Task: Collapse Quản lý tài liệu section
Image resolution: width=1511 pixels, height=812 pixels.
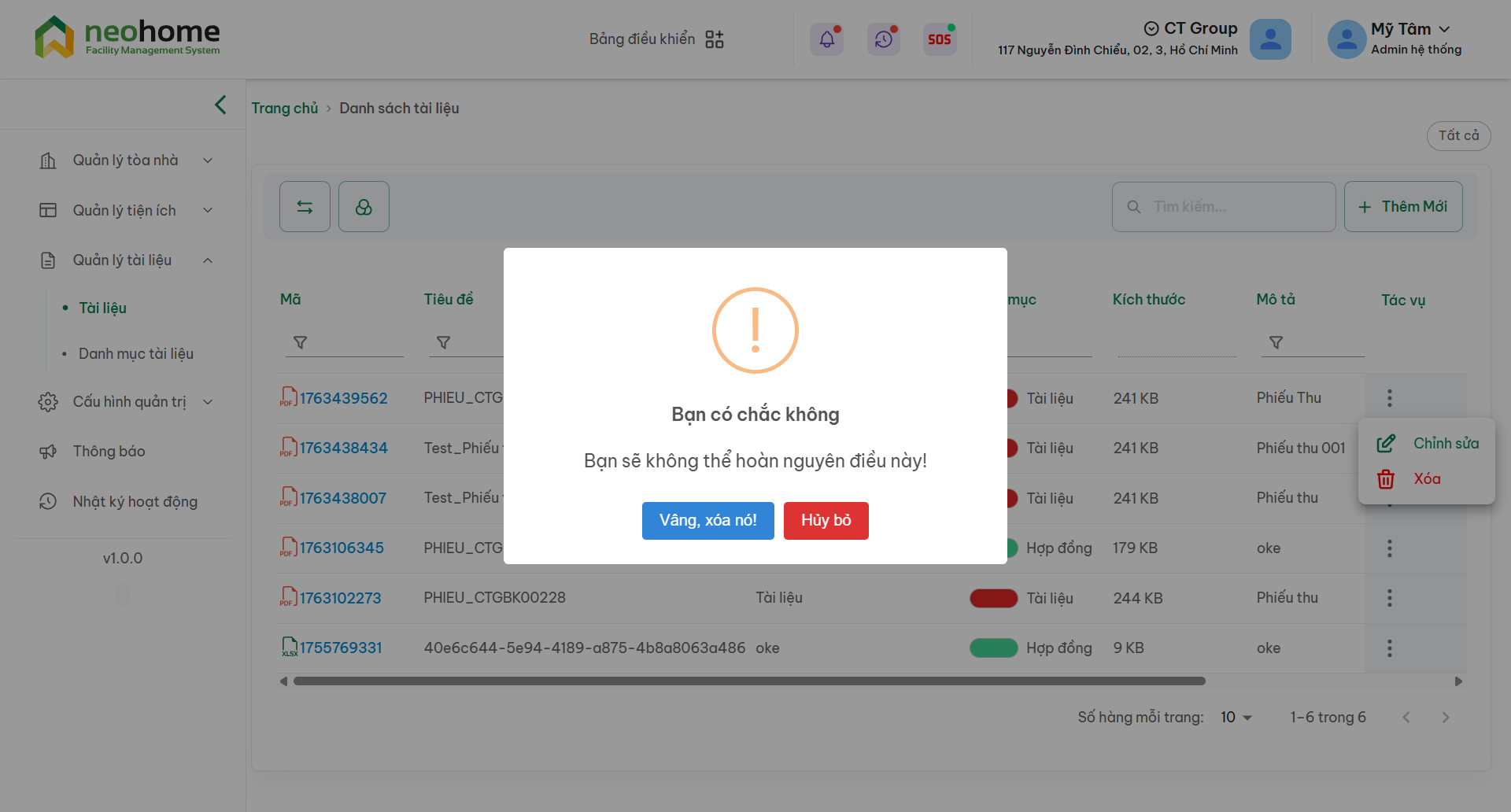Action: (208, 260)
